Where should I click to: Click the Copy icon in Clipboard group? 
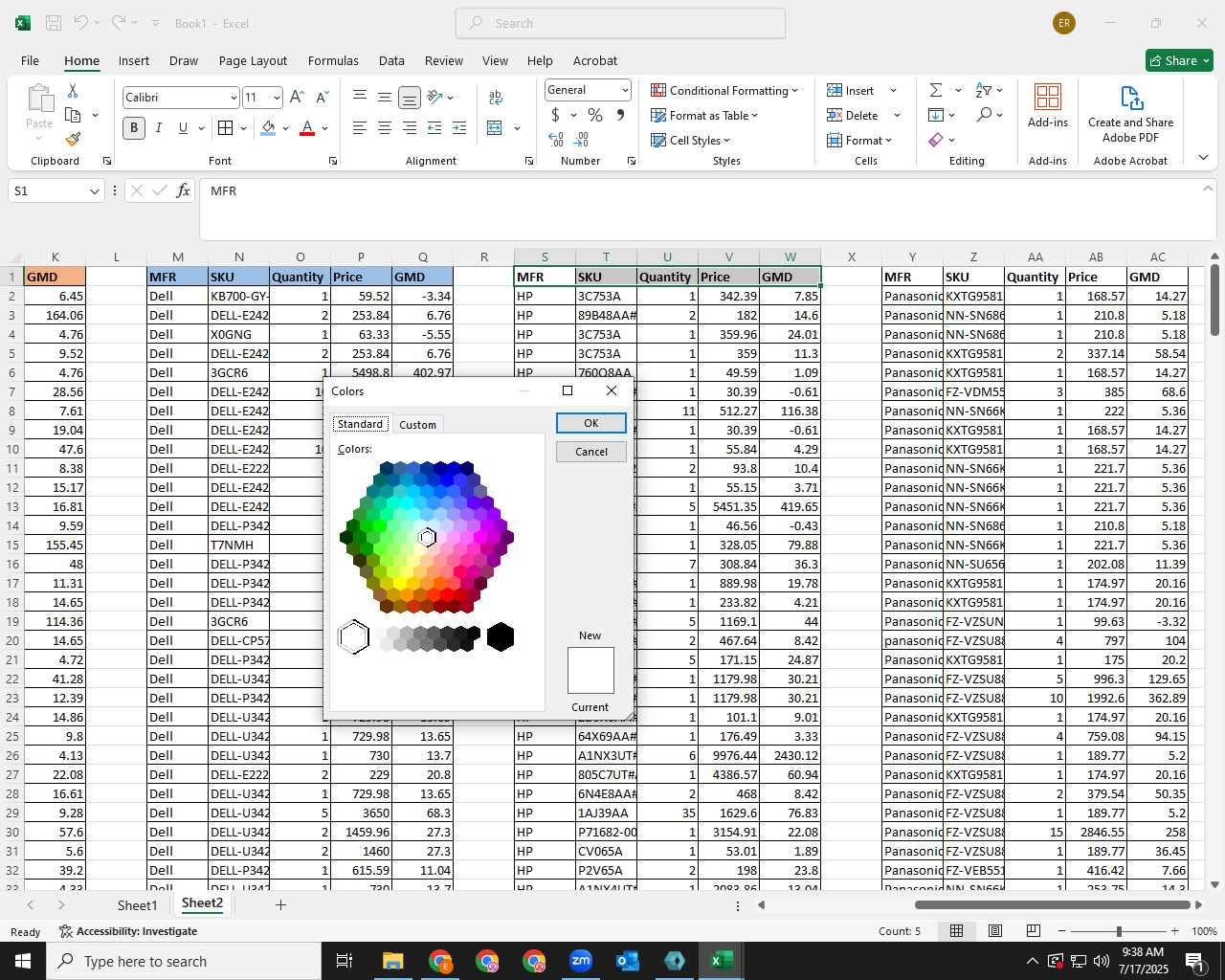pyautogui.click(x=73, y=115)
